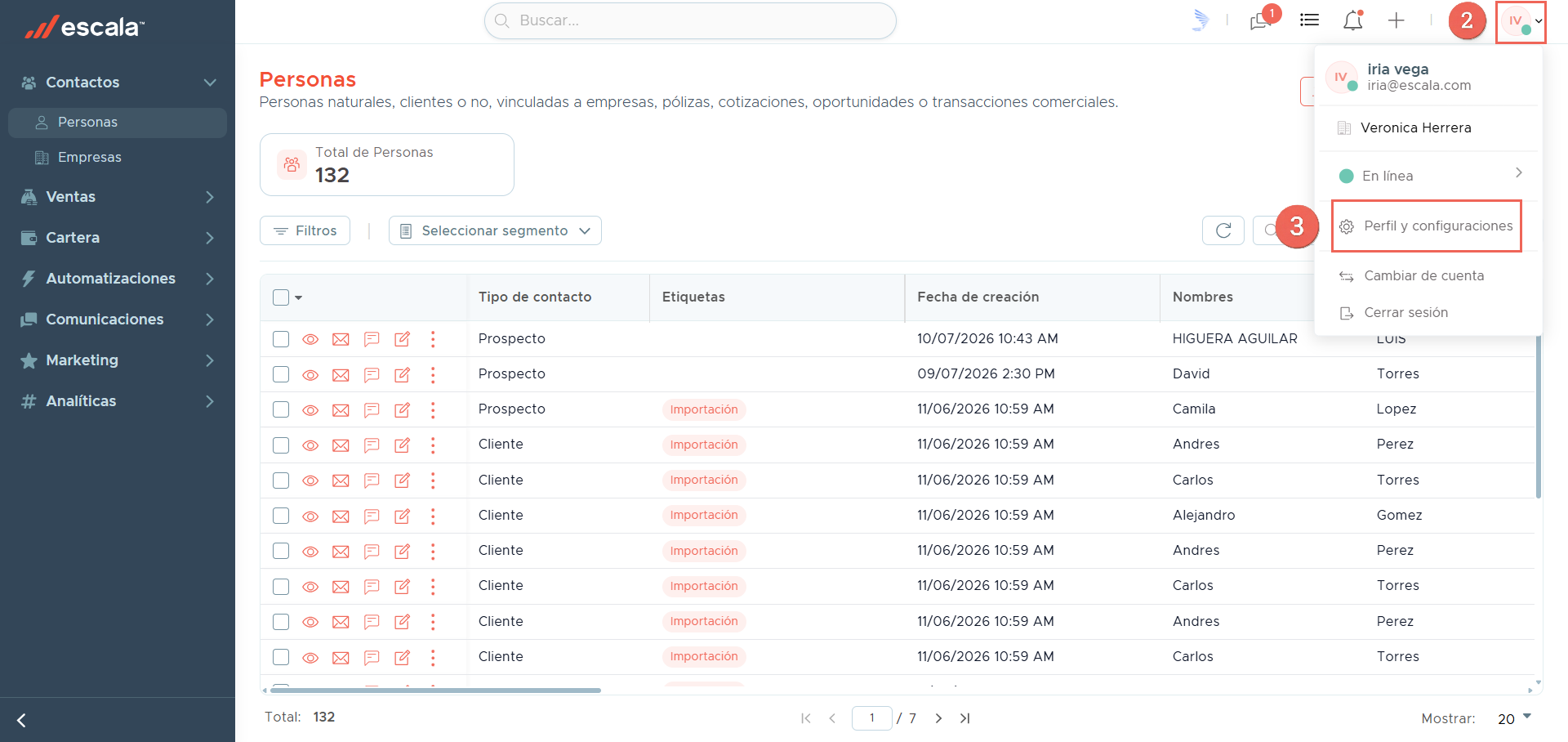Sort by the Tipo de contacto column header
Viewport: 1568px width, 742px height.
[x=535, y=297]
